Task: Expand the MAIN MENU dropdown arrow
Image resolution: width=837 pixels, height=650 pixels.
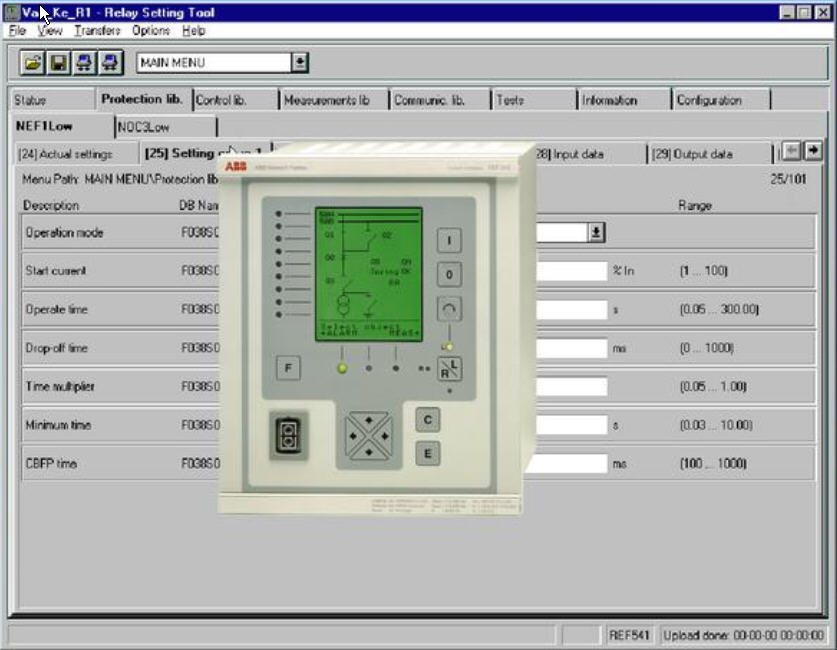Action: [x=300, y=63]
